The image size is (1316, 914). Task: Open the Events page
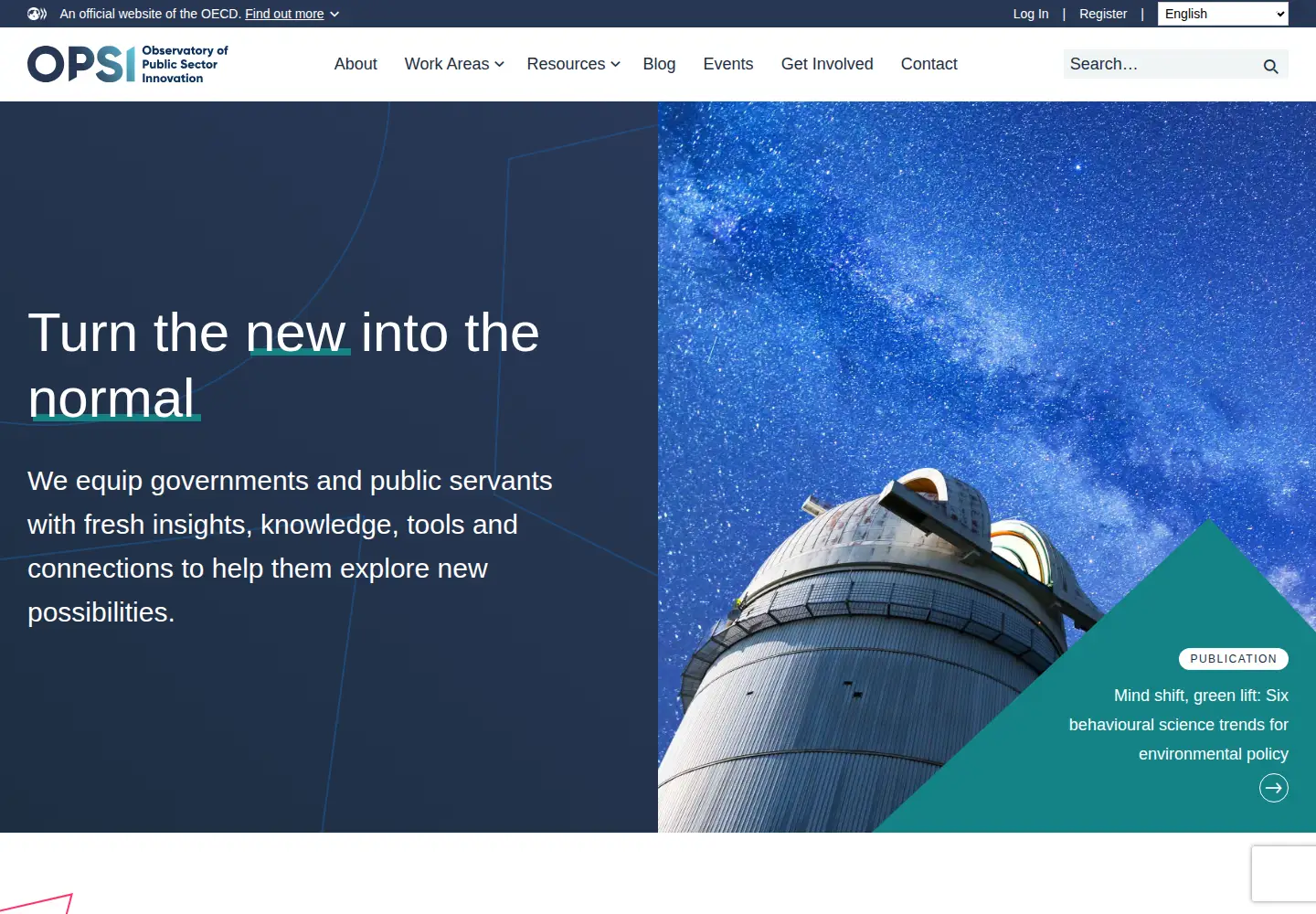[728, 64]
